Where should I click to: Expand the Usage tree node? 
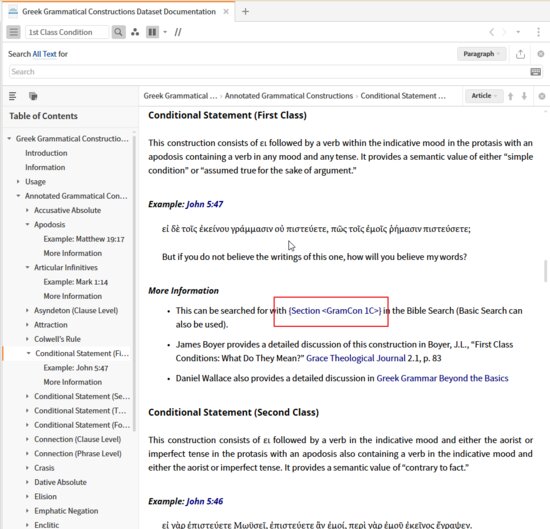(18, 181)
